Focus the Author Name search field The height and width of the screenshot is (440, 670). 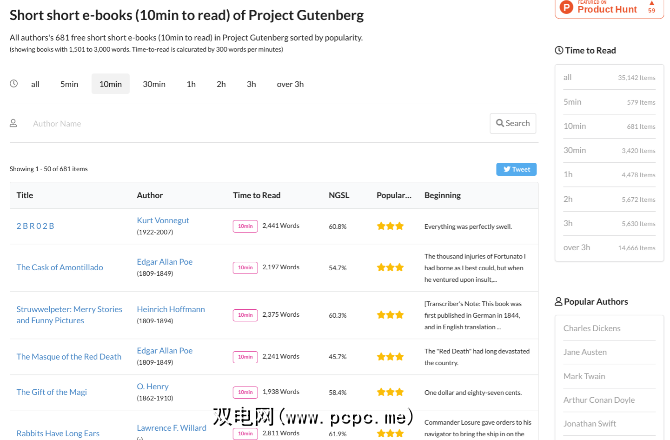point(256,123)
